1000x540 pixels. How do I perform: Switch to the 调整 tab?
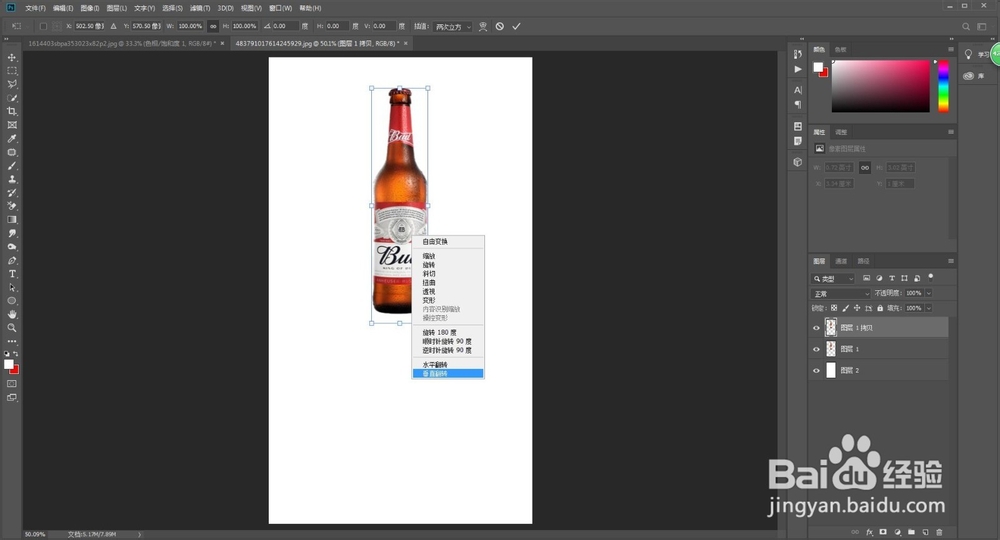[x=841, y=132]
